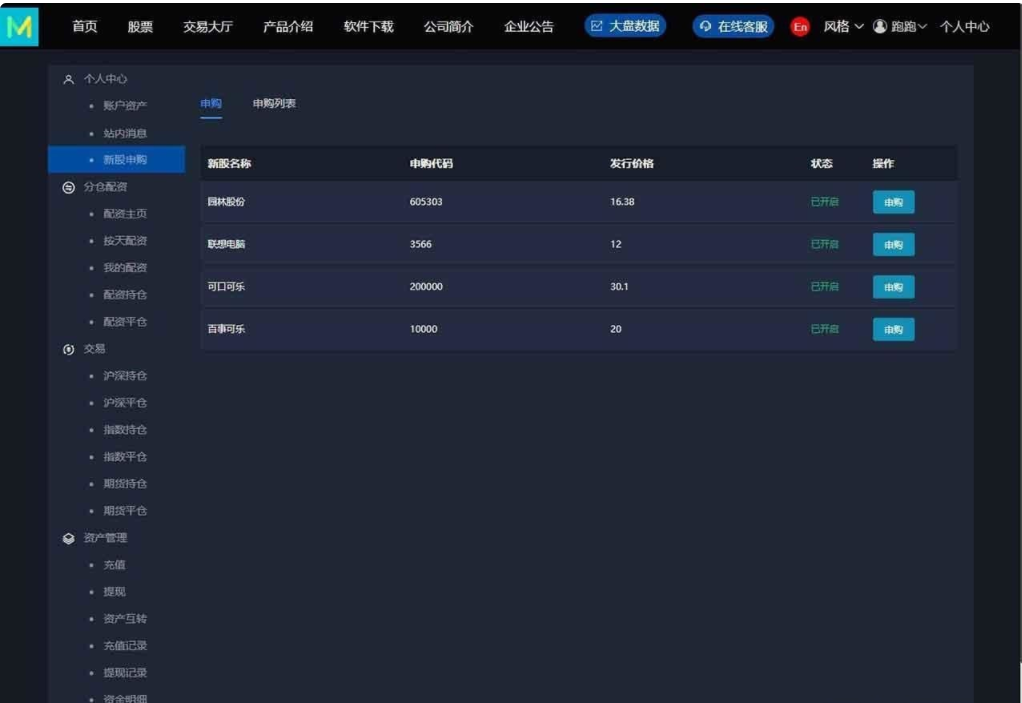Click the 个人中心 person icon in sidebar
The image size is (1022, 703).
(68, 79)
